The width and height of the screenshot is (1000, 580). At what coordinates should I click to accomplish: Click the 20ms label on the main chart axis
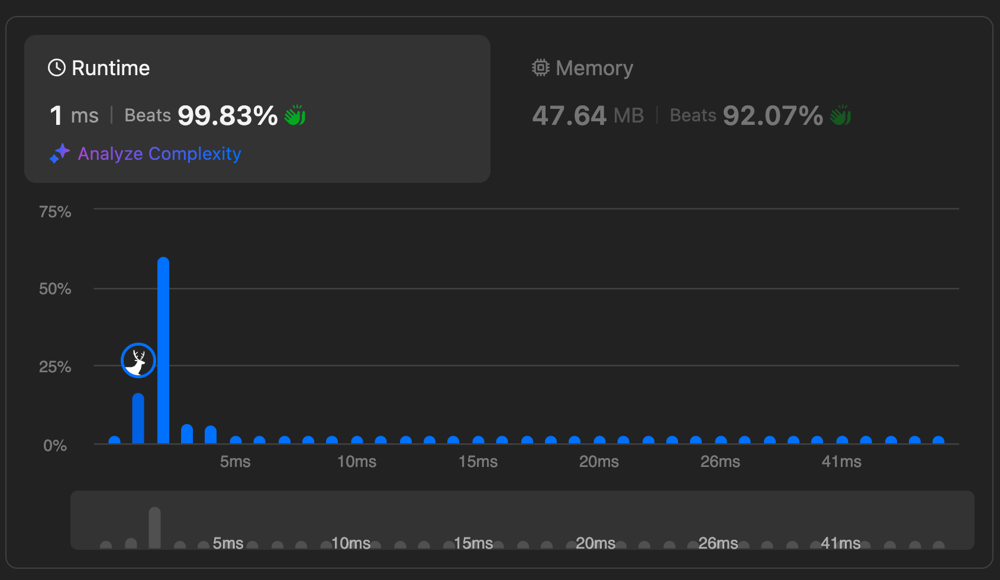click(599, 462)
